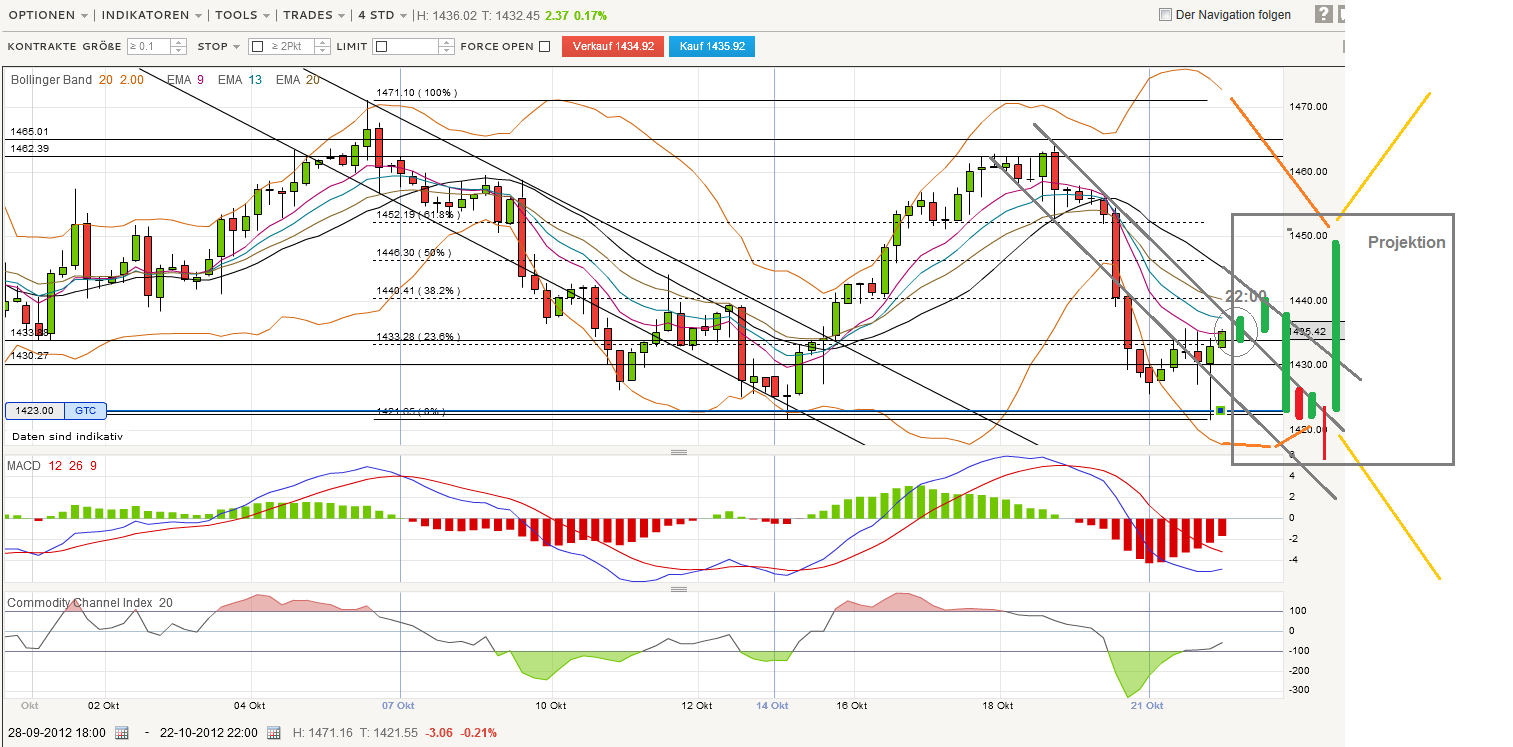The image size is (1513, 747).
Task: Click the Daten sind indikativ notice
Action: tap(67, 437)
